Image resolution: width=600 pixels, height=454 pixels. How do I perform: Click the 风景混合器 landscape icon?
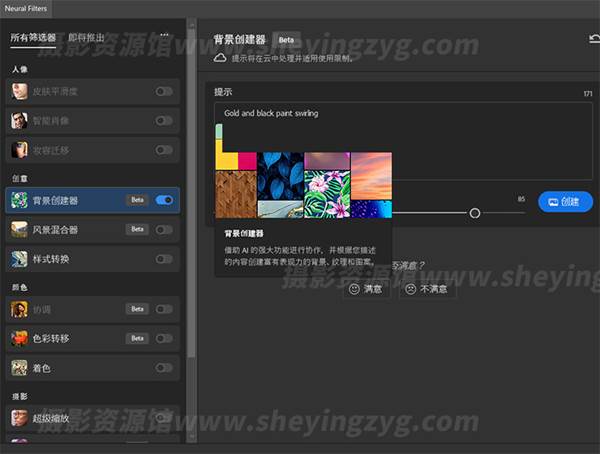19,229
